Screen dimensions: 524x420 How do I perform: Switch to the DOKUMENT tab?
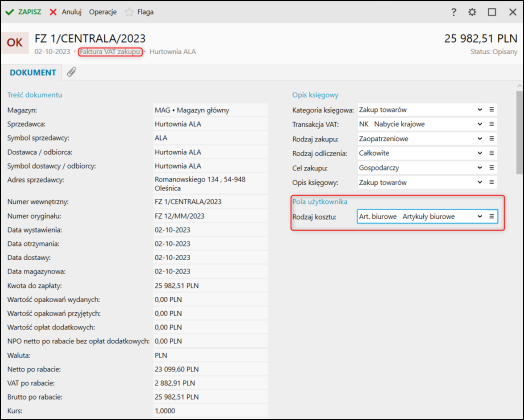pos(32,73)
